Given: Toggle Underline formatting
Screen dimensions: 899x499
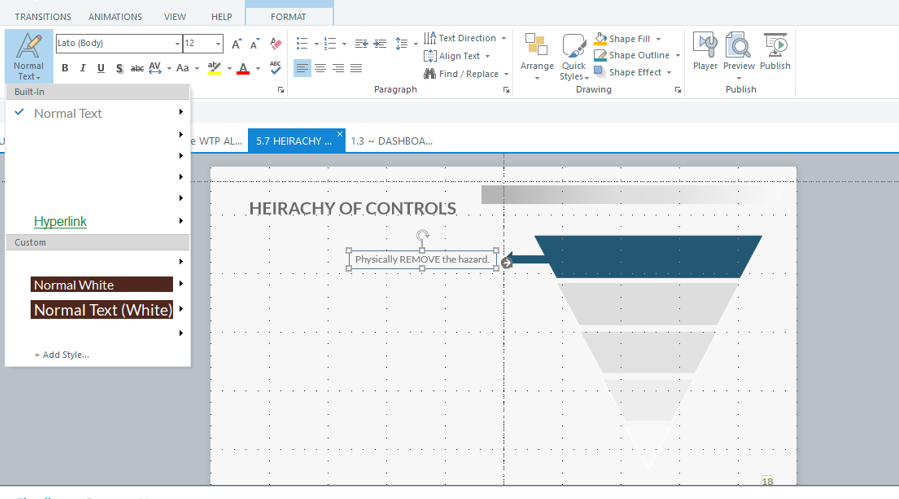Looking at the screenshot, I should coord(101,69).
